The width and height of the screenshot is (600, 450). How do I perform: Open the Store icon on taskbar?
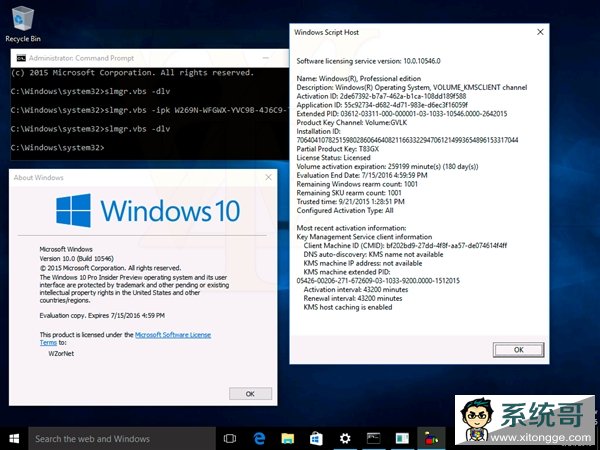(316, 439)
